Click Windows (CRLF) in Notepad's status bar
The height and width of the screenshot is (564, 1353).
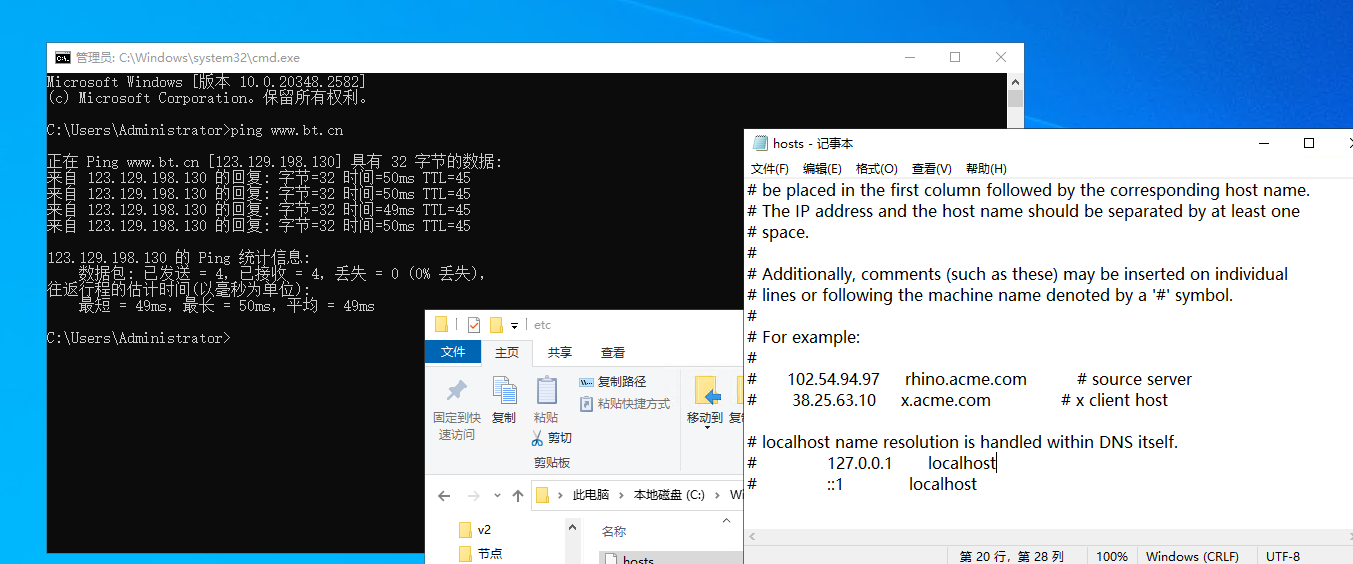[1192, 556]
